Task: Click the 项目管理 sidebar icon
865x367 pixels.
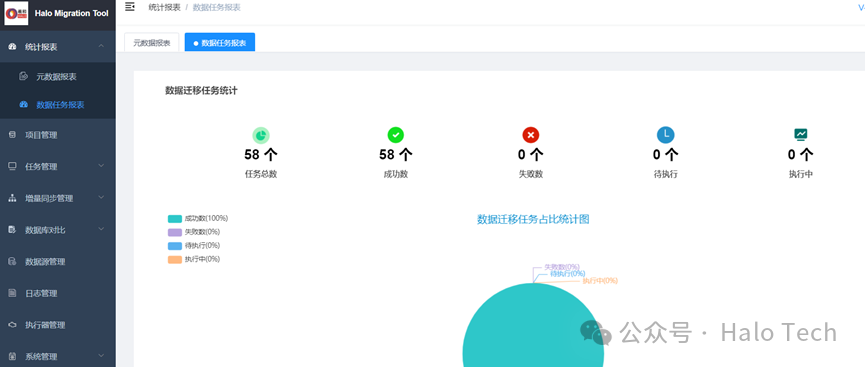Action: [13, 135]
